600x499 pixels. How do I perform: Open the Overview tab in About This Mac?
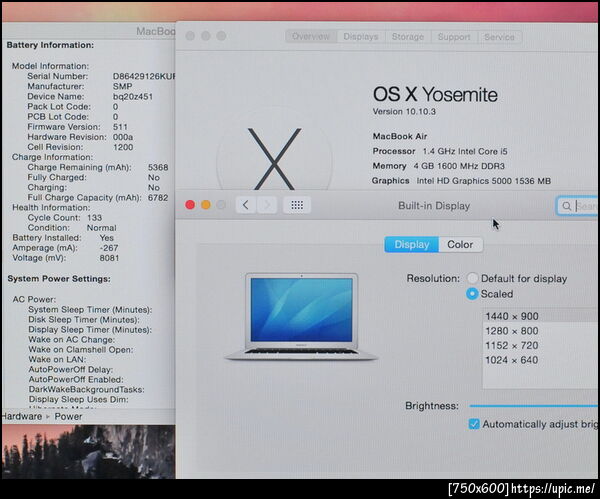[x=311, y=37]
